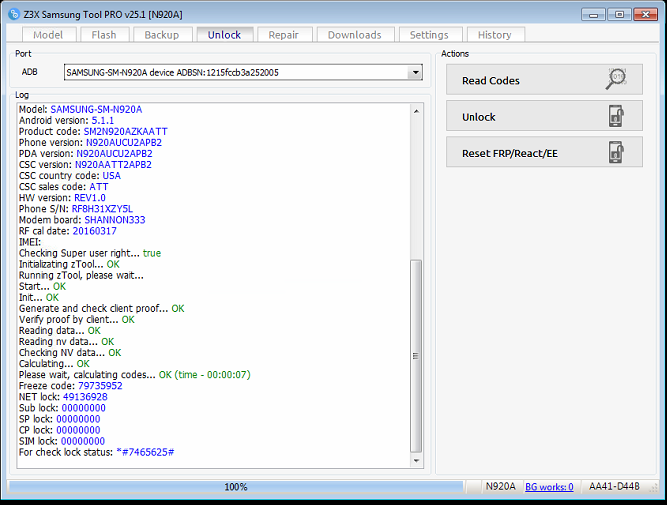Go to the Backup tab
Viewport: 667px width, 505px height.
pos(162,35)
